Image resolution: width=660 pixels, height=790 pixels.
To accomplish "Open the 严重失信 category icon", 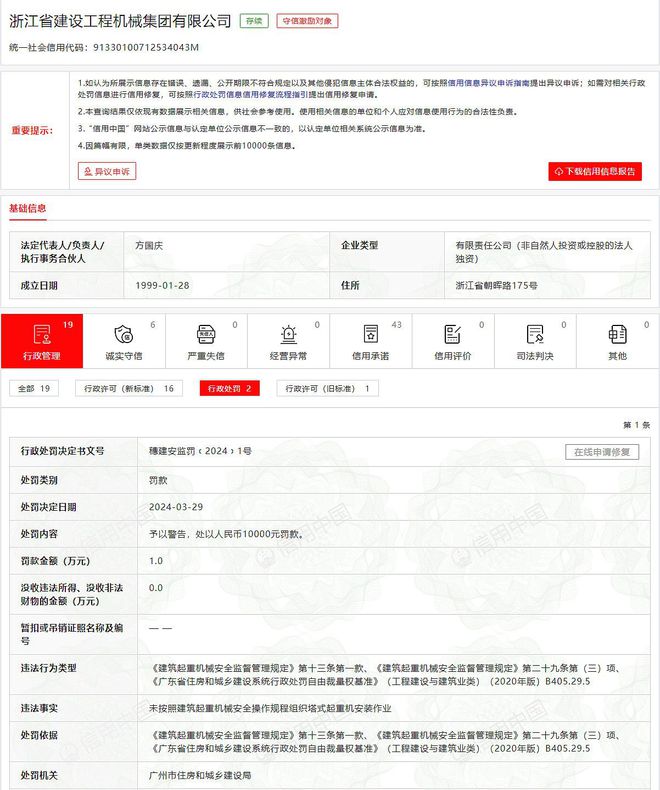I will (x=206, y=335).
